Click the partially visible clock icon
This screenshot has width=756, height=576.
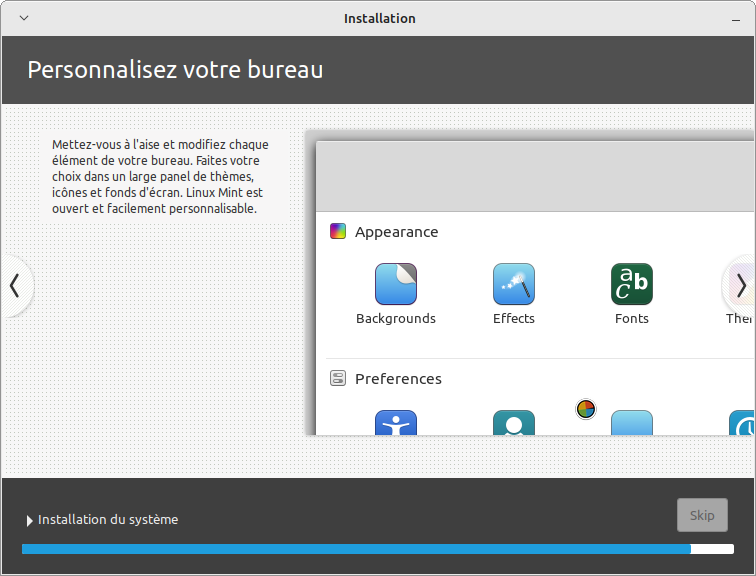click(742, 424)
